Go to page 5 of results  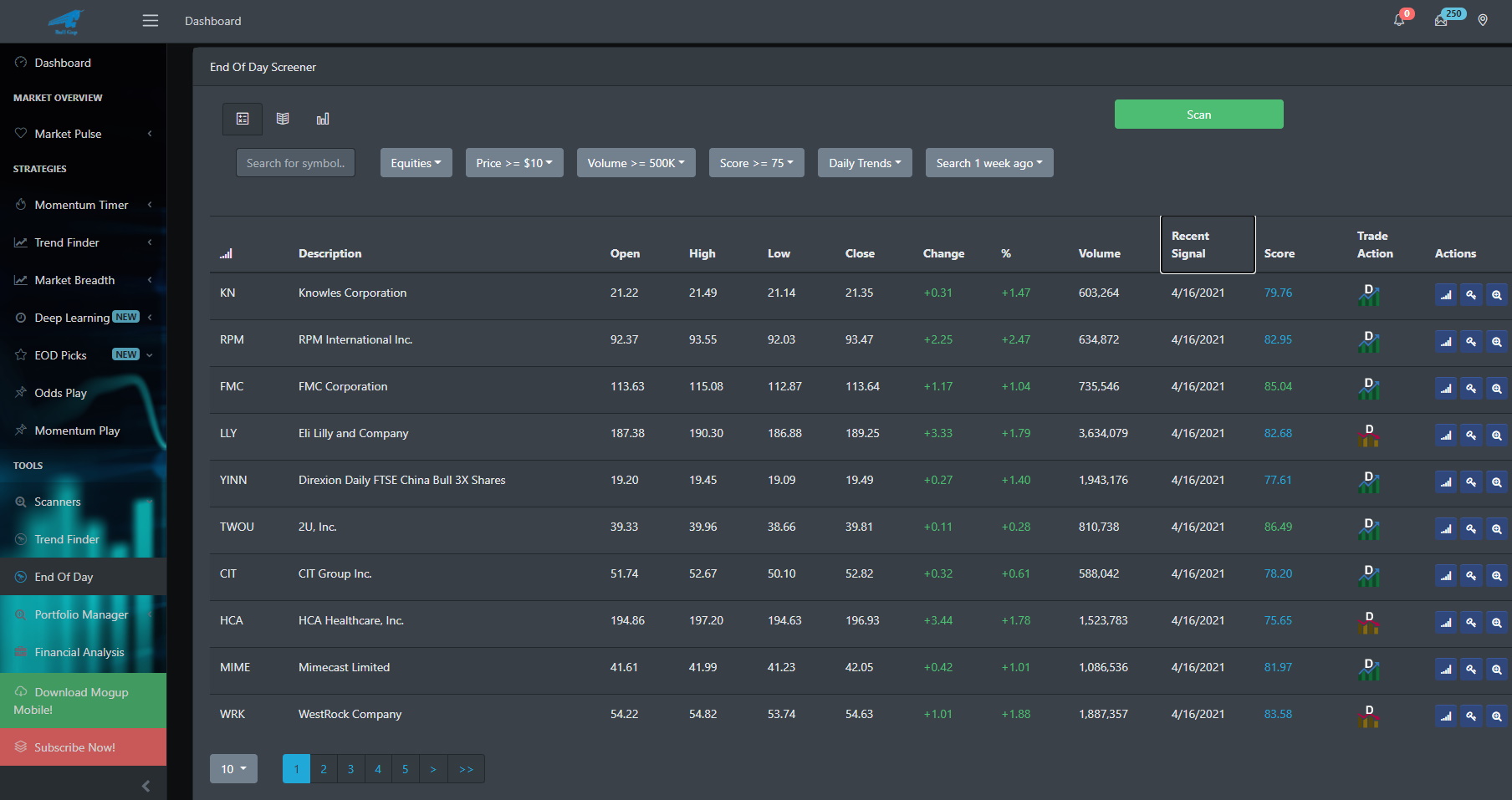coord(405,769)
